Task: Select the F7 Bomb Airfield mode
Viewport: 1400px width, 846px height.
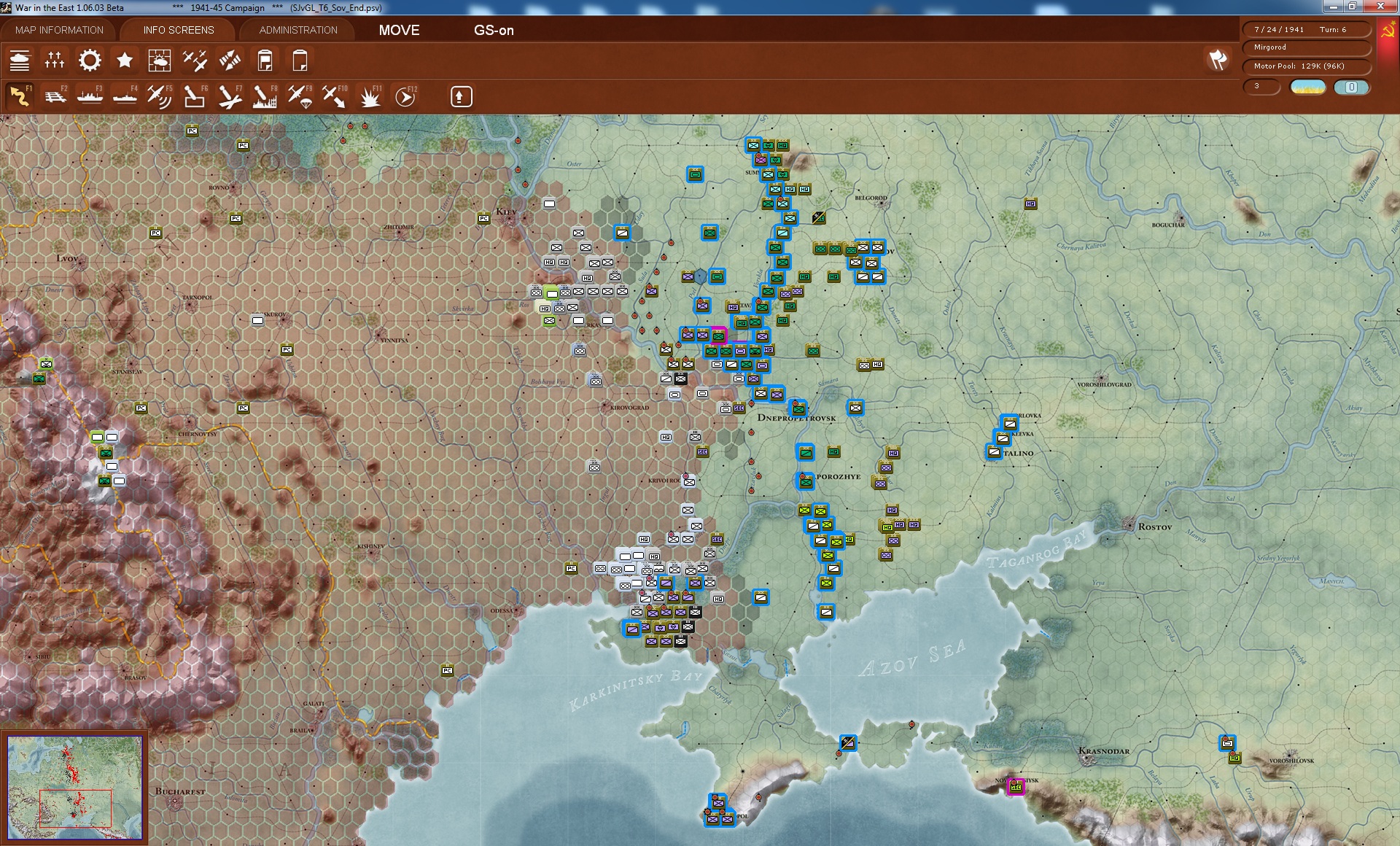Action: [230, 96]
